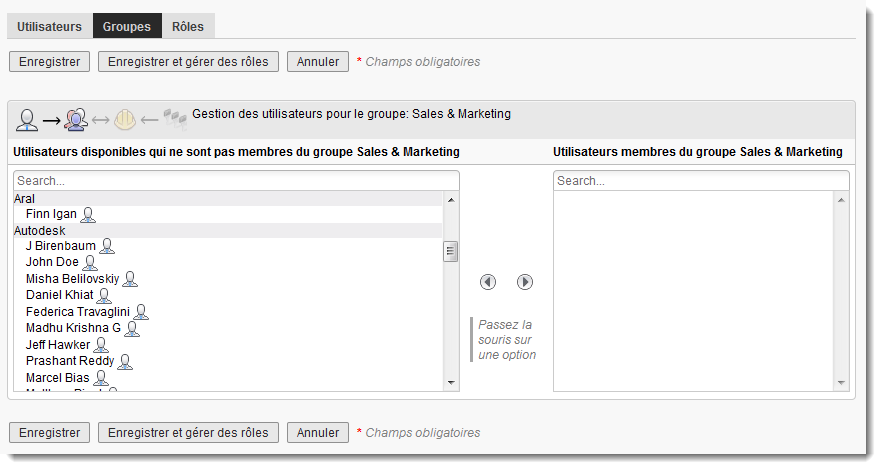The height and width of the screenshot is (469, 881).
Task: Click the single user icon in workflow header
Action: pos(26,120)
